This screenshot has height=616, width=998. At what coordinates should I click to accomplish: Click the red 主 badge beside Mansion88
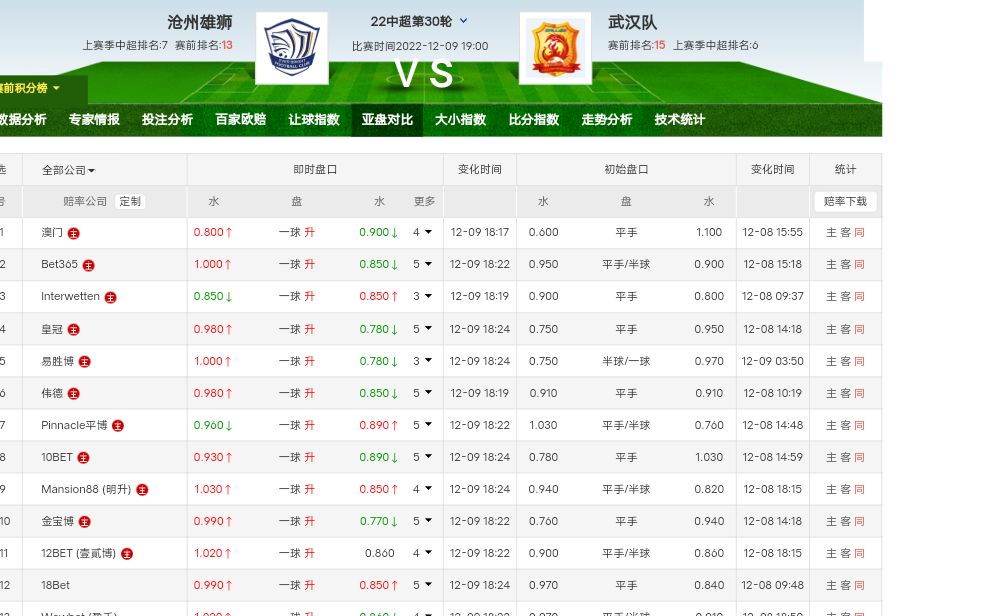click(142, 490)
